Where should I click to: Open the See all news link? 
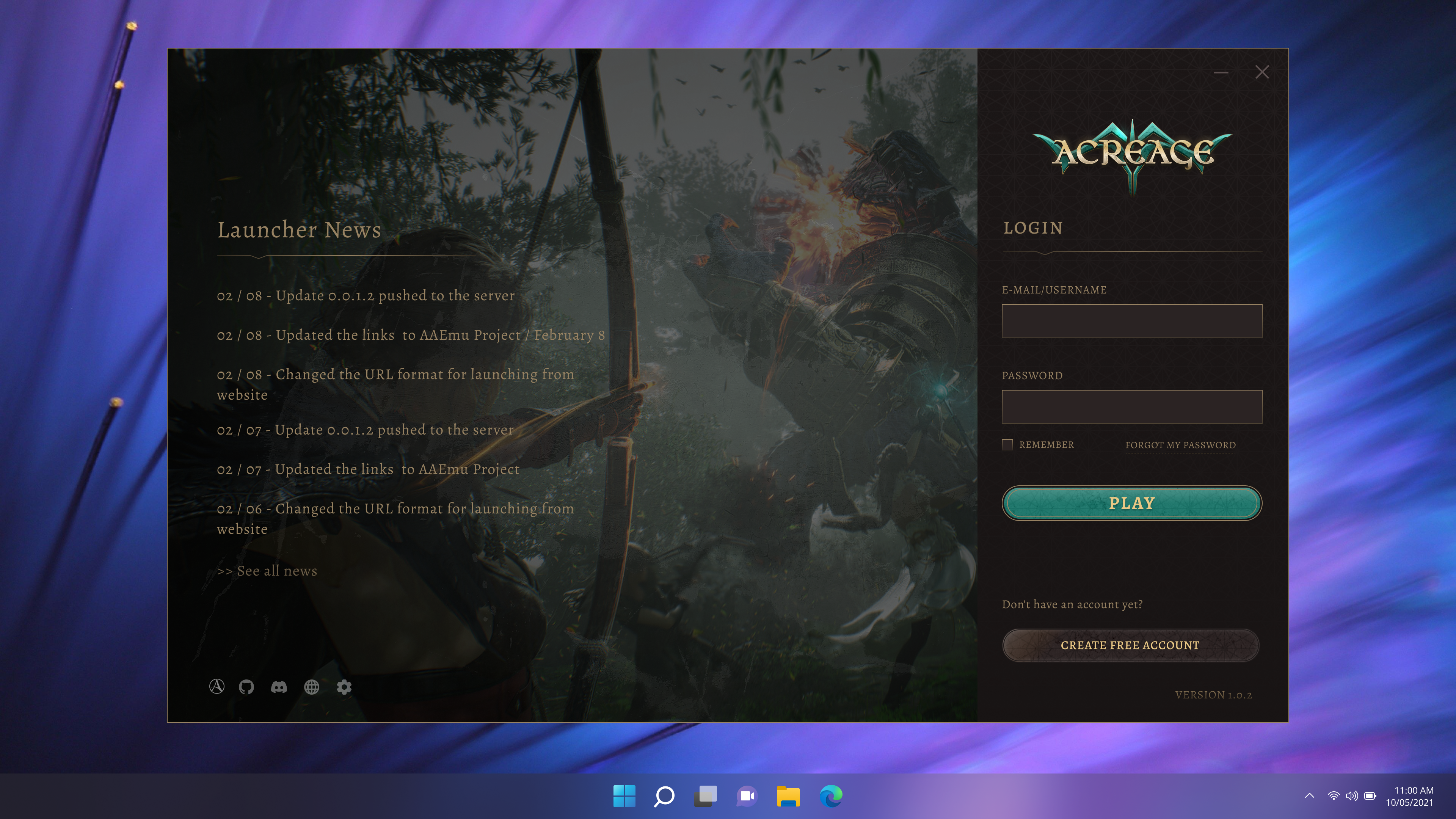[x=267, y=571]
